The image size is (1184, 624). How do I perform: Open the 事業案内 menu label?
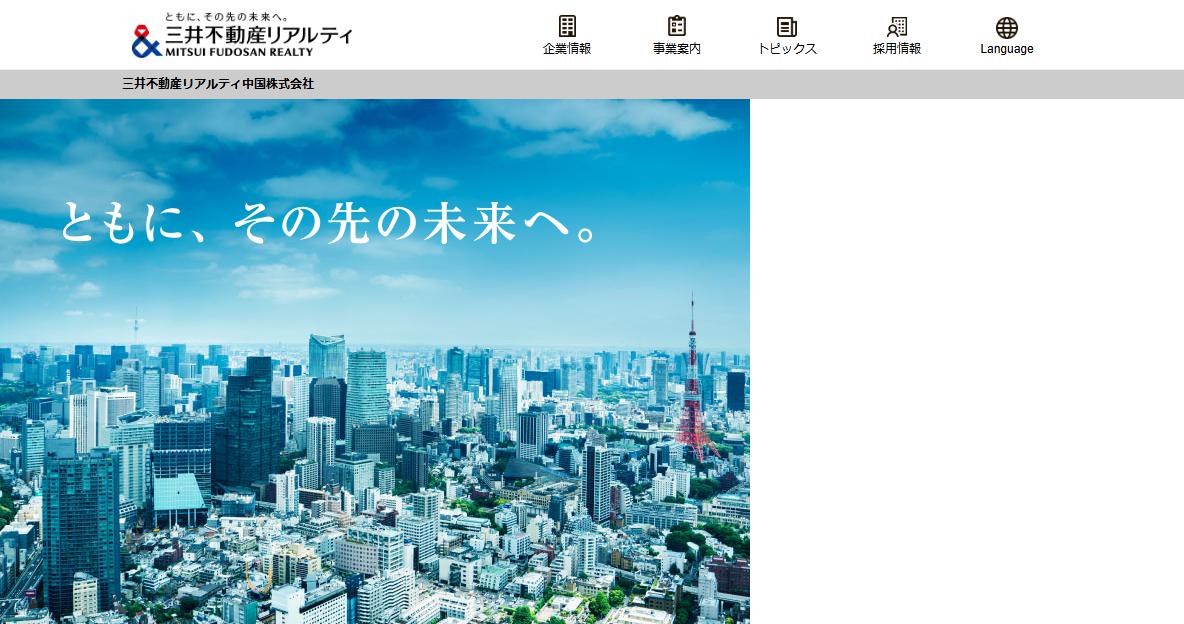click(x=677, y=48)
